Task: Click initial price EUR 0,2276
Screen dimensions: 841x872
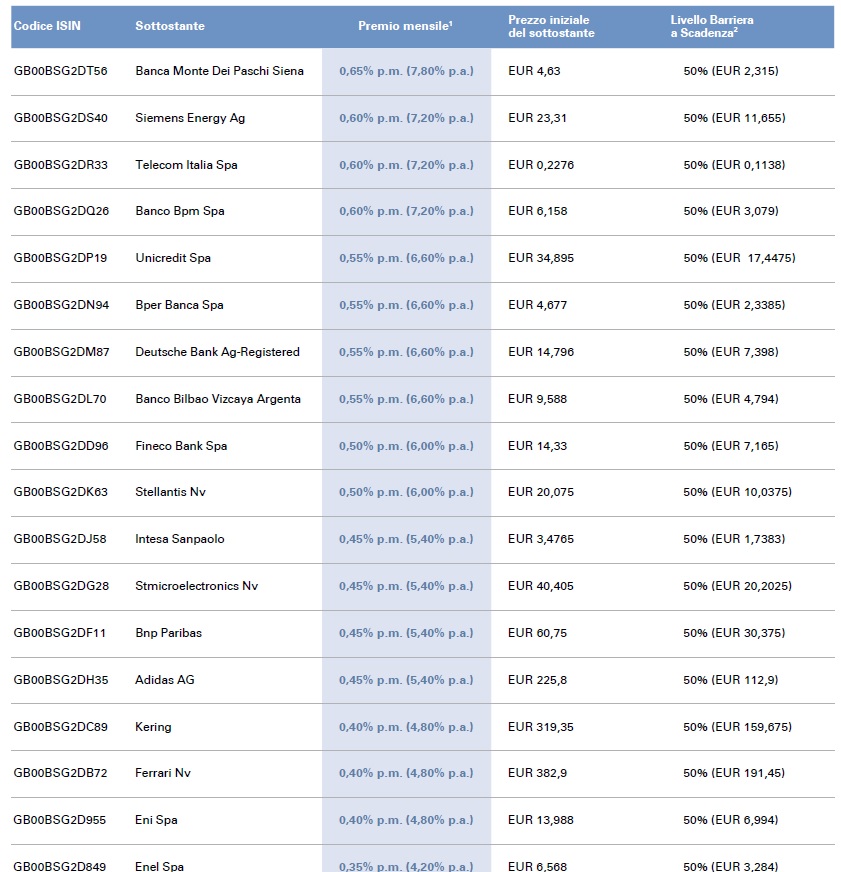Action: [541, 165]
